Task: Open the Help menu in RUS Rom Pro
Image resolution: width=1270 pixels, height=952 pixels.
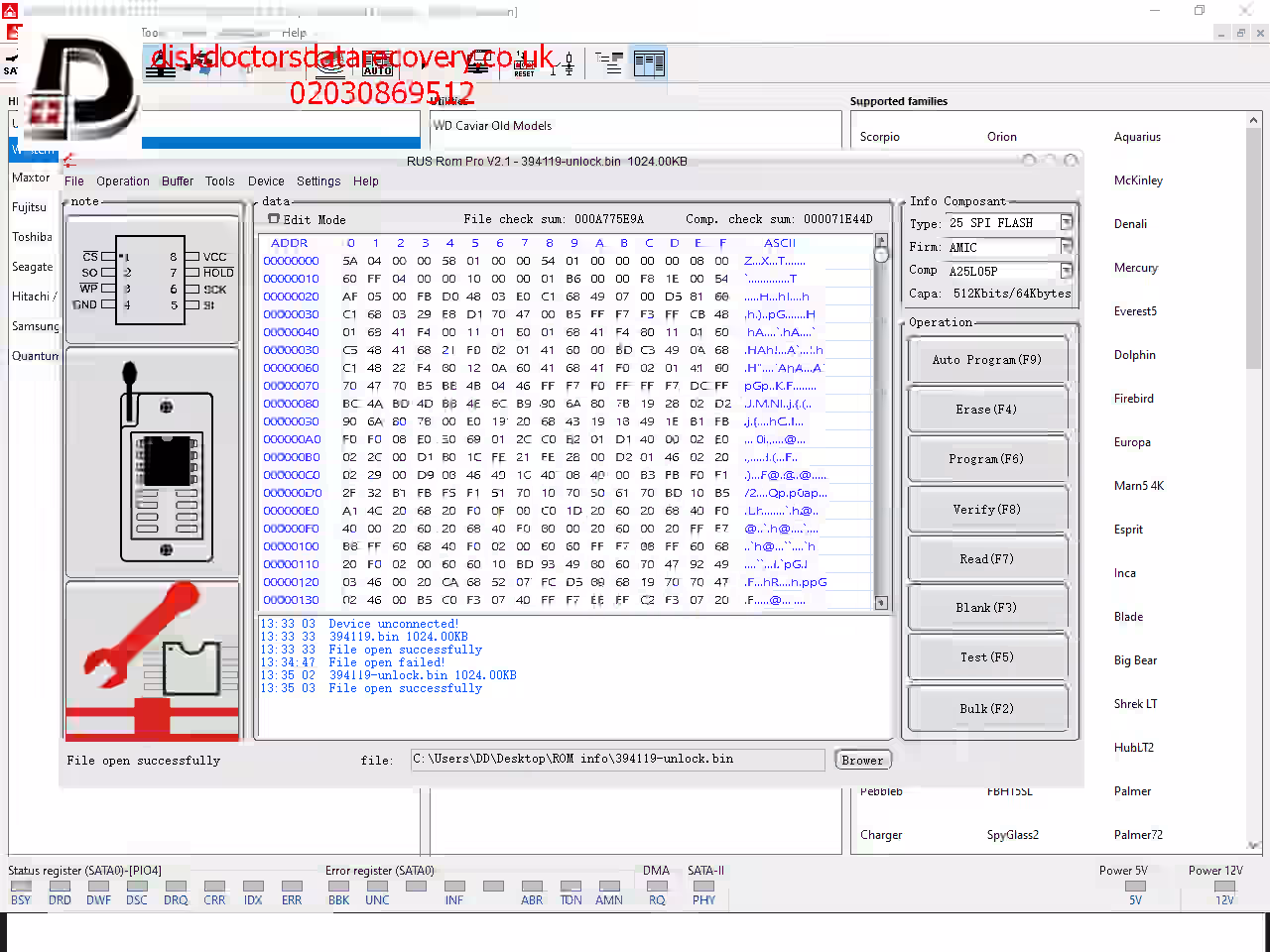Action: [366, 181]
